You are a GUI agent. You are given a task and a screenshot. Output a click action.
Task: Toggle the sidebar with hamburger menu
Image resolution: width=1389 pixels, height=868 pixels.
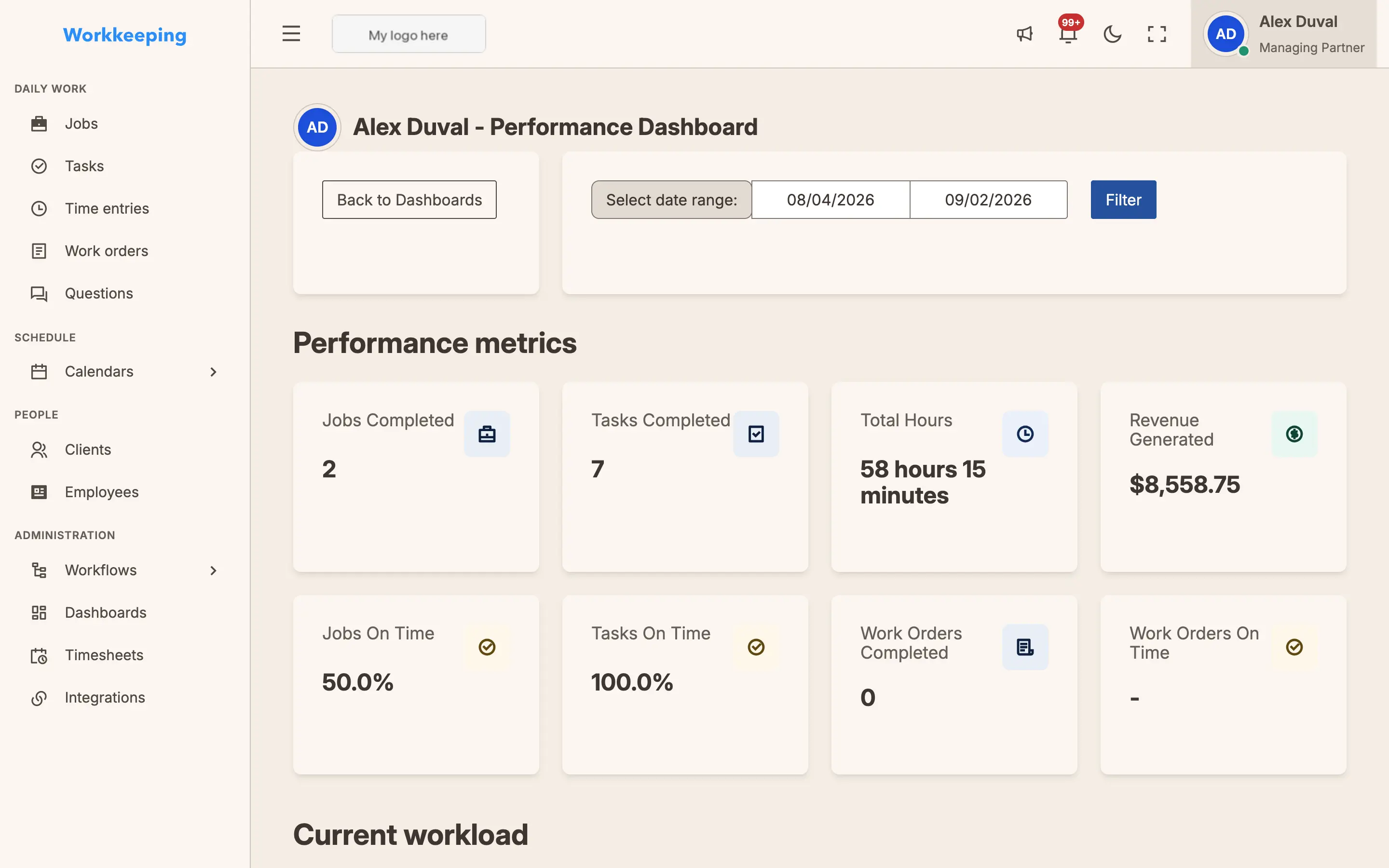(291, 34)
